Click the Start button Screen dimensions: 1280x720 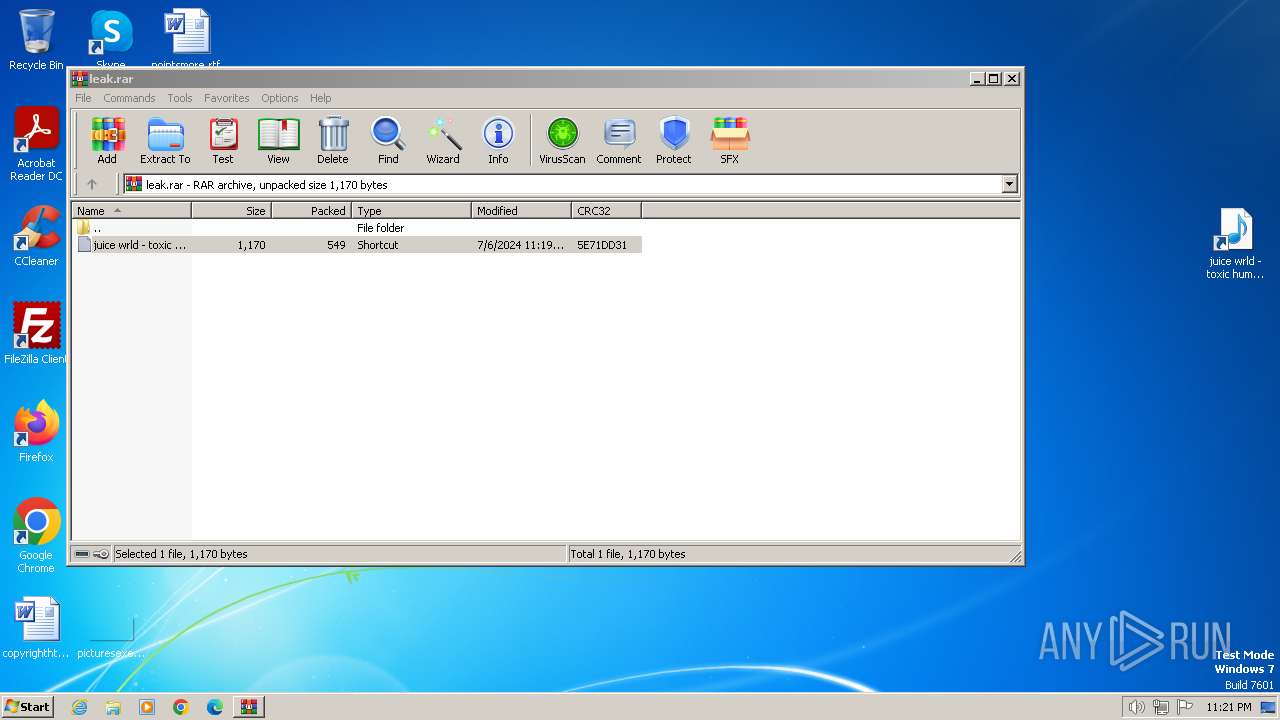coord(28,706)
